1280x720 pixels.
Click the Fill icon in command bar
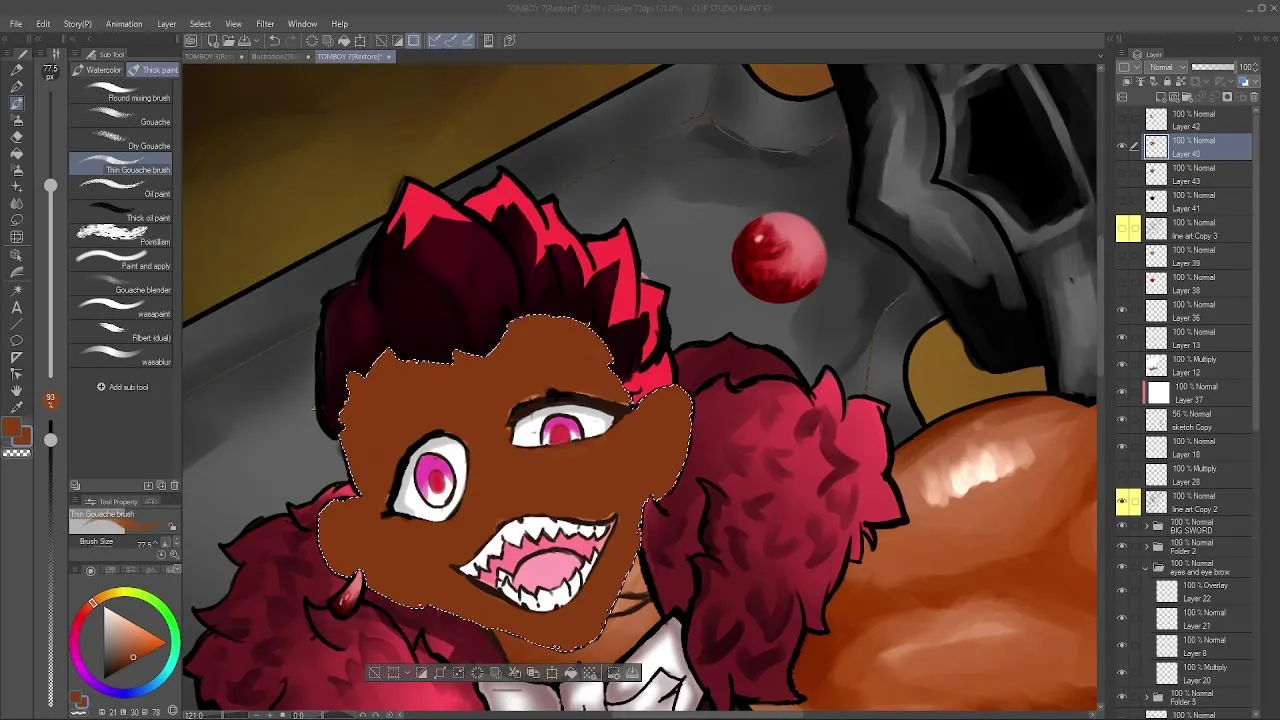click(x=344, y=41)
